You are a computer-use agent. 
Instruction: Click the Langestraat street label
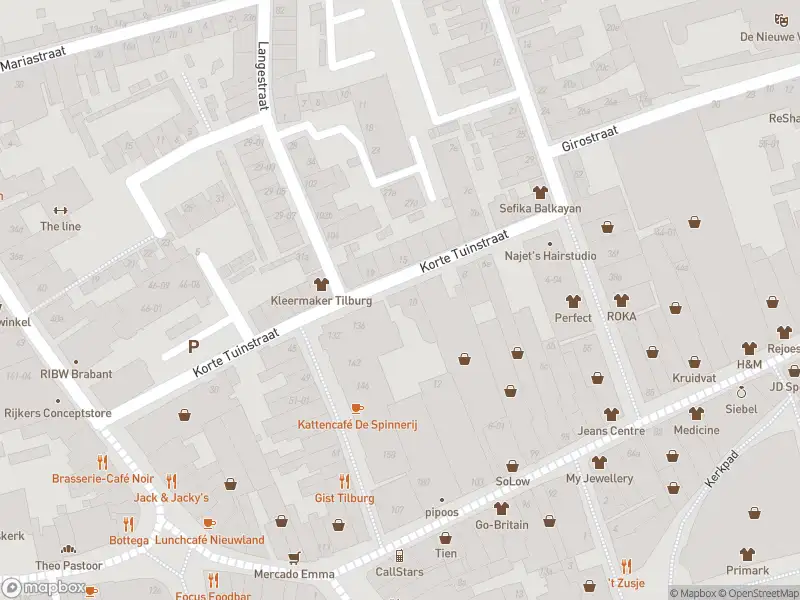[263, 76]
